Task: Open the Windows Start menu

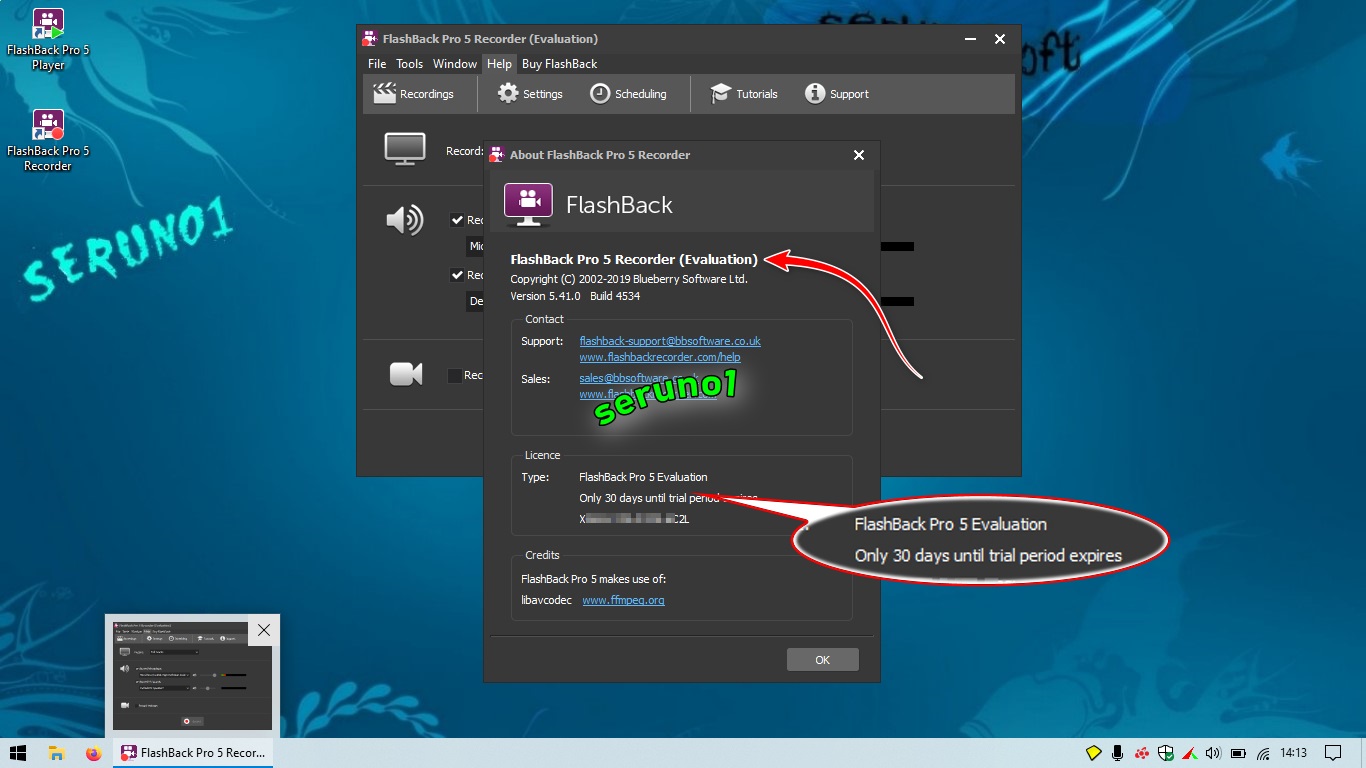Action: [x=18, y=753]
